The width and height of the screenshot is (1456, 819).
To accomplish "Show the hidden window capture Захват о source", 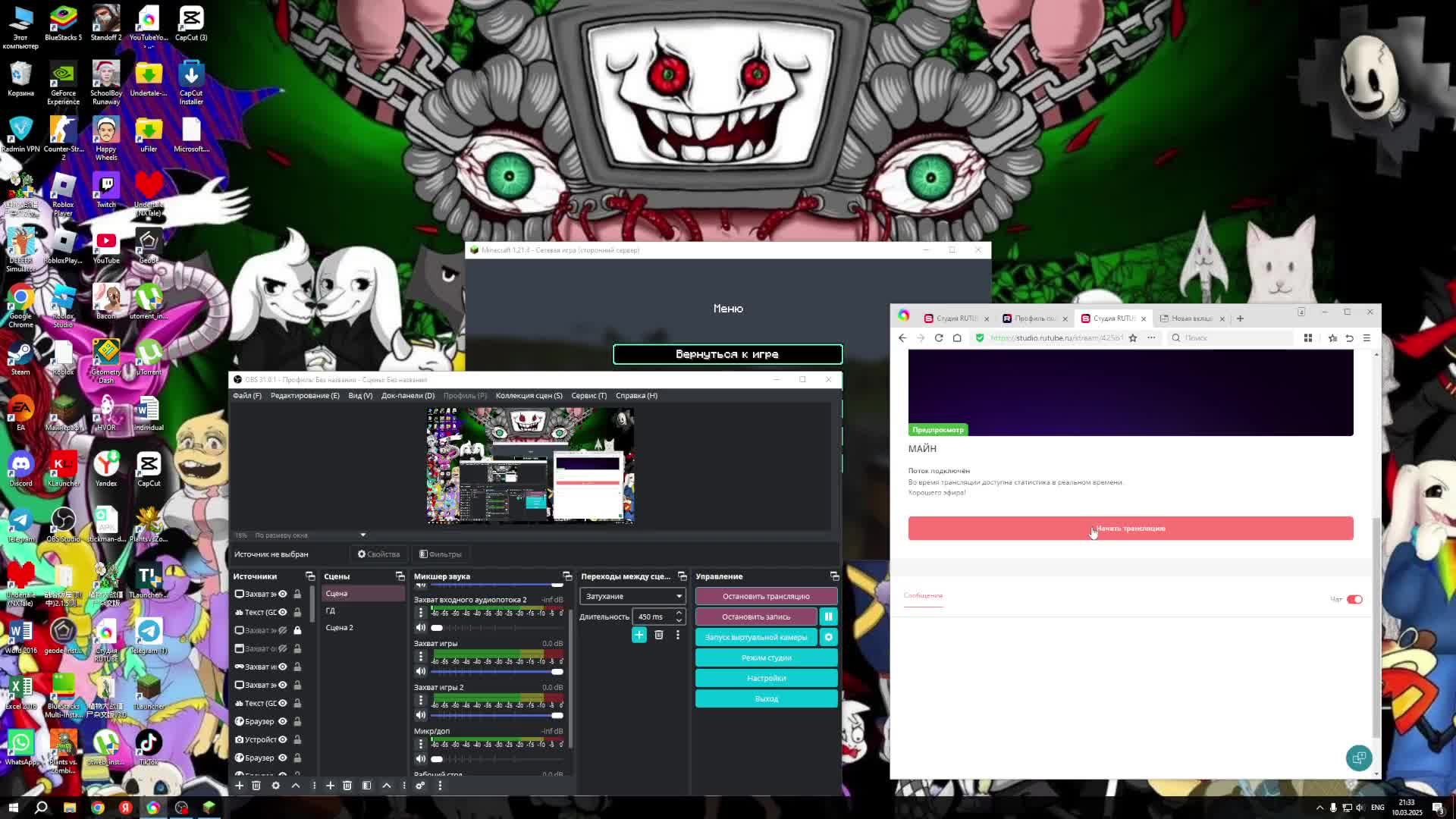I will (283, 648).
